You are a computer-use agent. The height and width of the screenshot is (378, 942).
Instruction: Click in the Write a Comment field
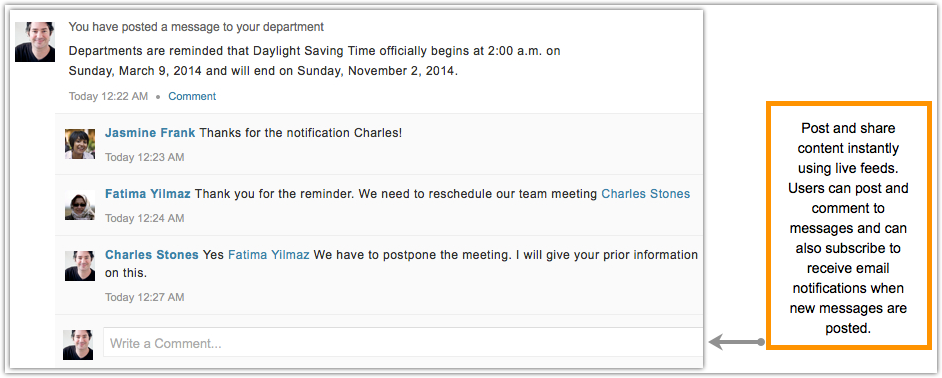tap(403, 344)
